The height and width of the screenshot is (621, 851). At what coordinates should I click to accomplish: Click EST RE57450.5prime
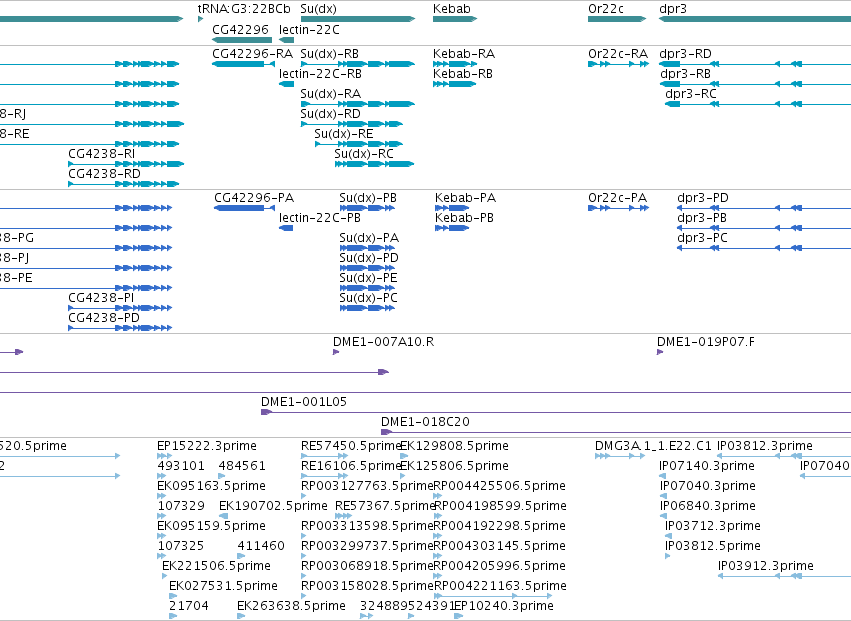tap(325, 457)
